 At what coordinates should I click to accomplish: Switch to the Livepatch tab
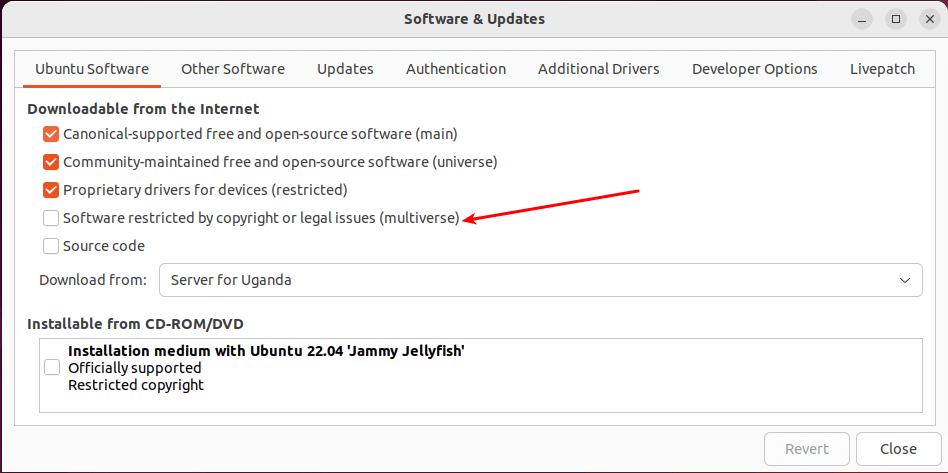(x=882, y=69)
